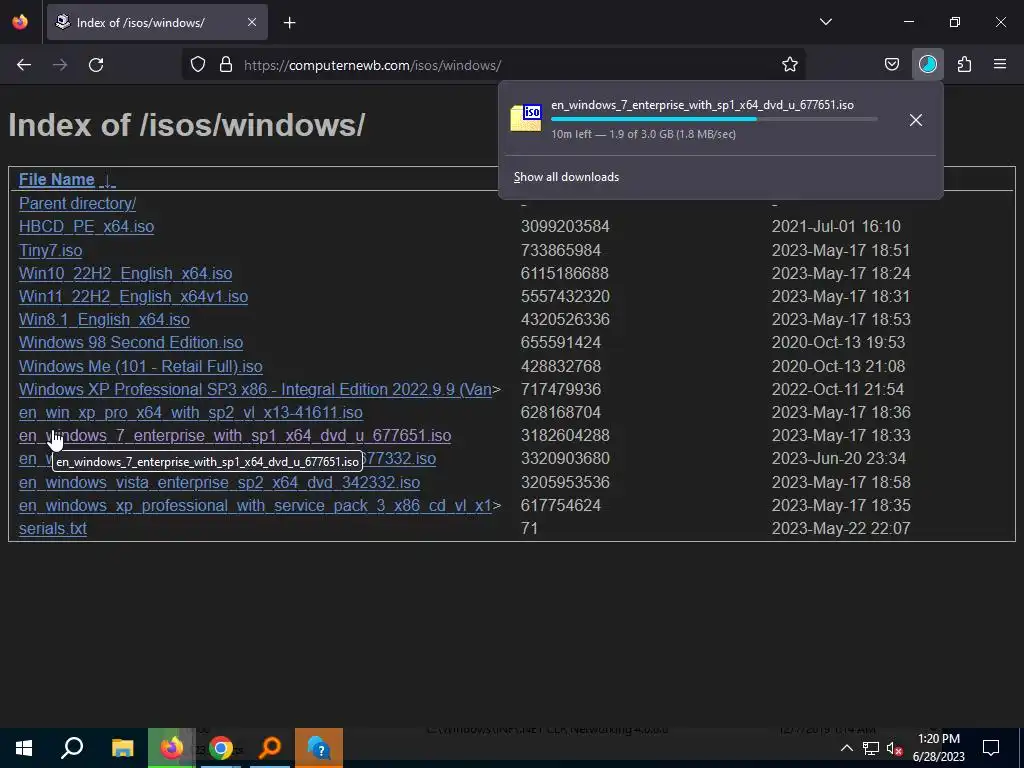
Task: Open Google Chrome from the taskbar
Action: tap(221, 748)
